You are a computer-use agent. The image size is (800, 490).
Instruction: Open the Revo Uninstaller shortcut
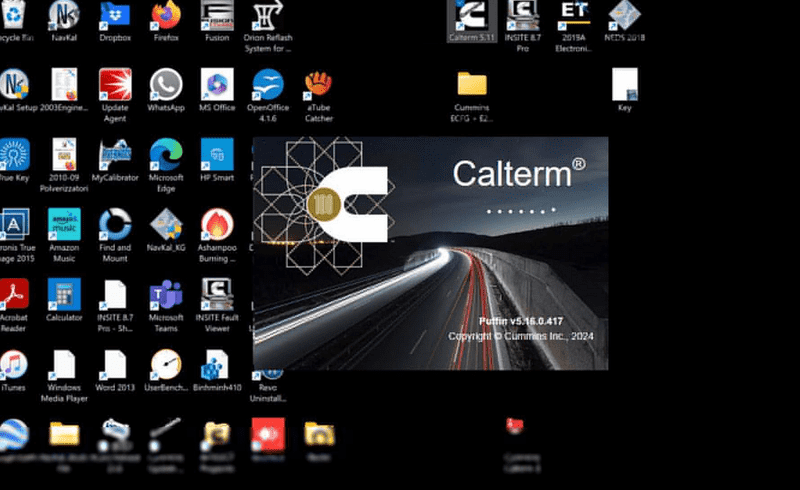[x=268, y=386]
